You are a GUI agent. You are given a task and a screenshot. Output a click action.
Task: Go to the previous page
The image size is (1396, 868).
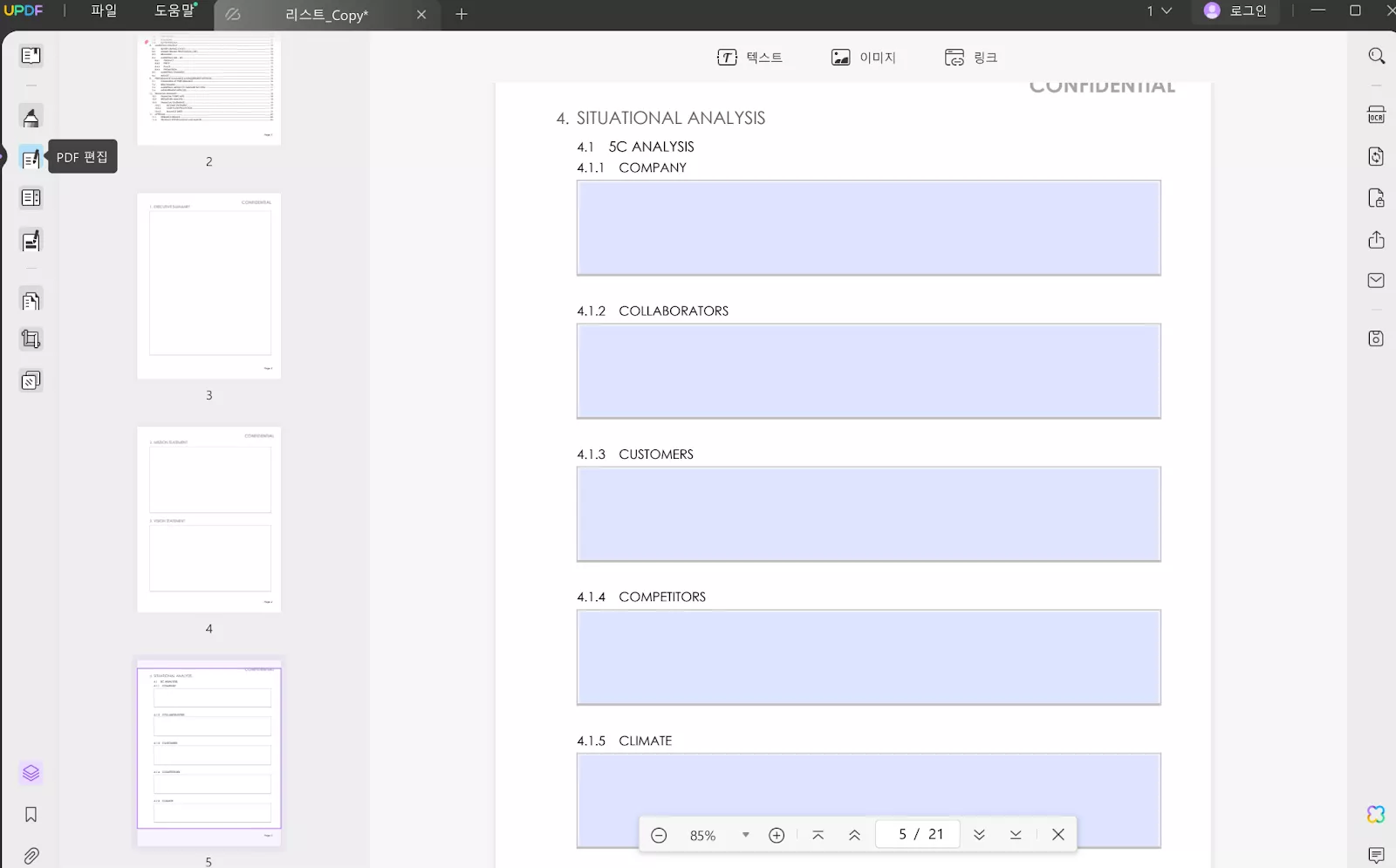point(854,835)
